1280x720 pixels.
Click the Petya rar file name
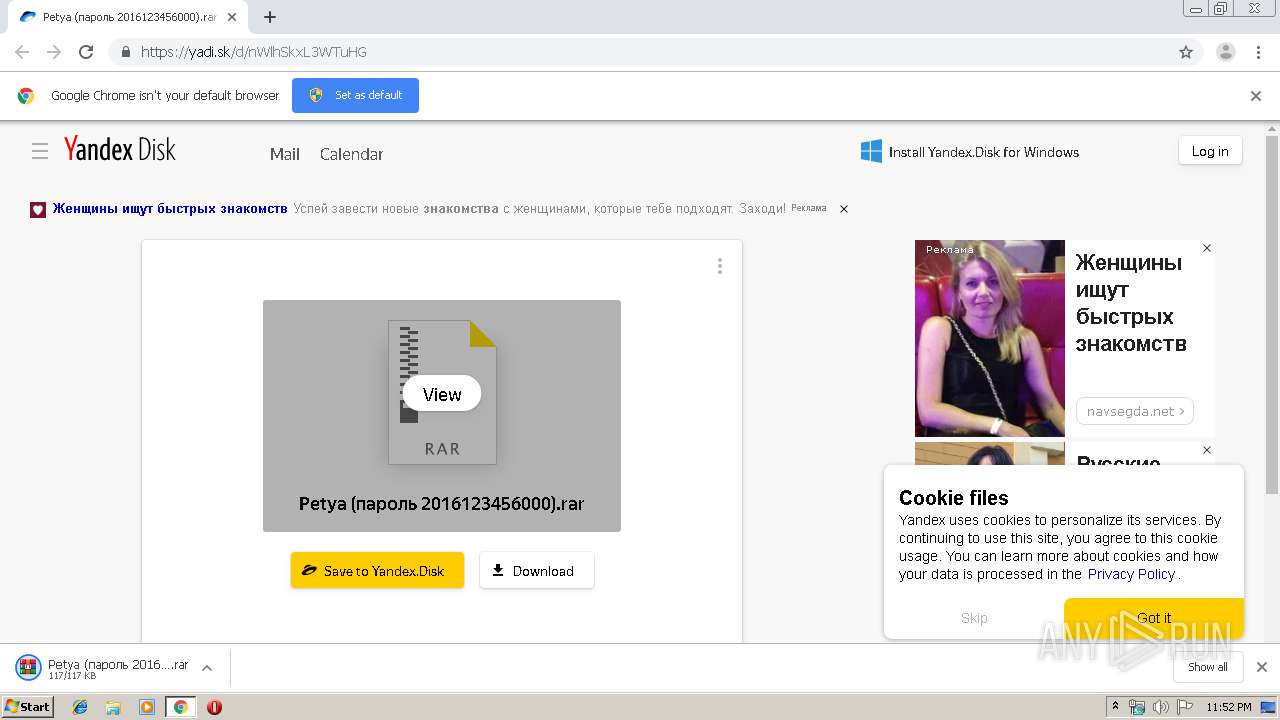click(x=441, y=503)
